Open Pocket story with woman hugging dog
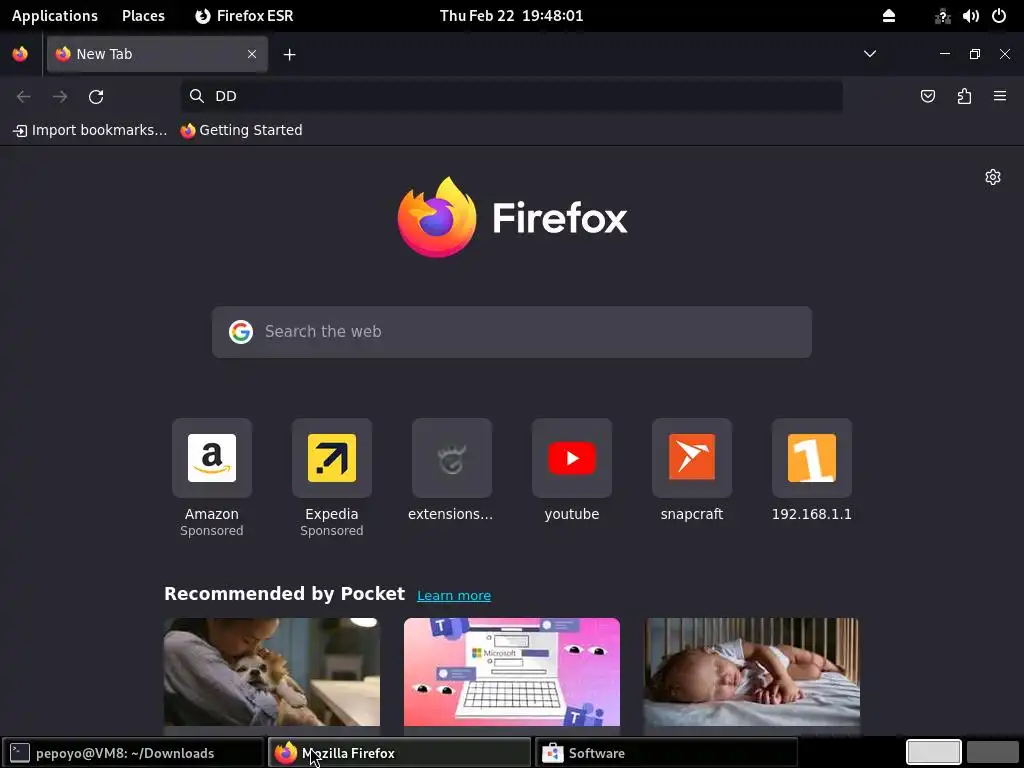 272,672
